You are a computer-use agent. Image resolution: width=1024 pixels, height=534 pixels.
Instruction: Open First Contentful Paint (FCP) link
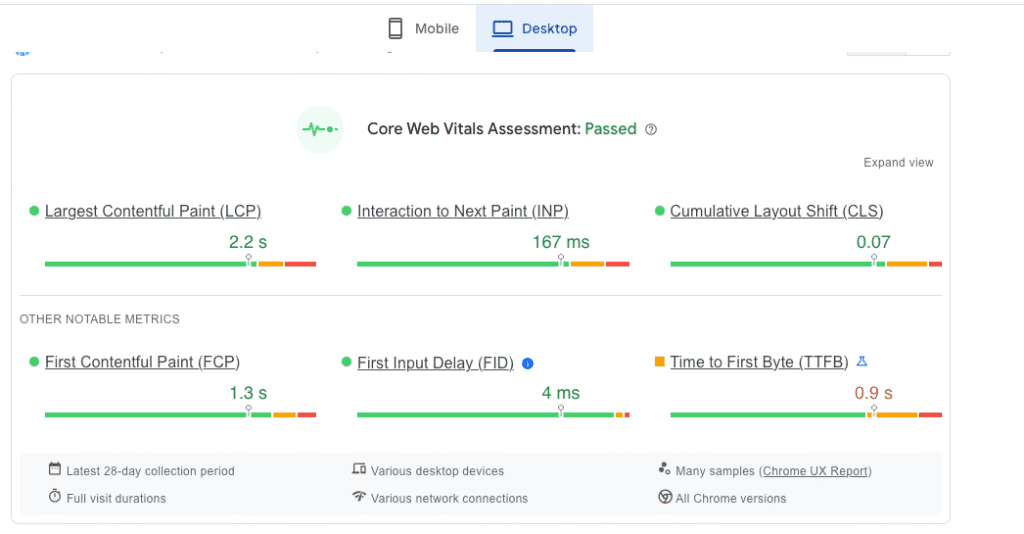pos(142,362)
